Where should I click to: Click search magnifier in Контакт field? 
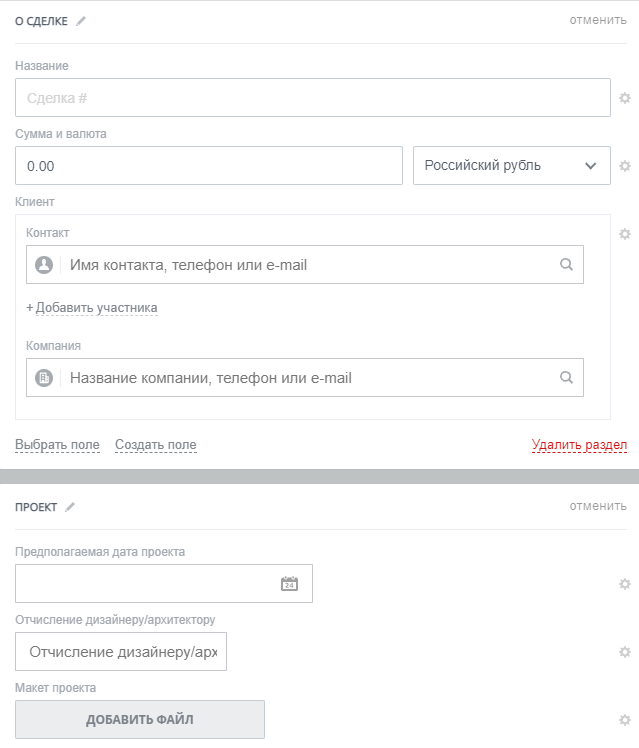click(566, 265)
